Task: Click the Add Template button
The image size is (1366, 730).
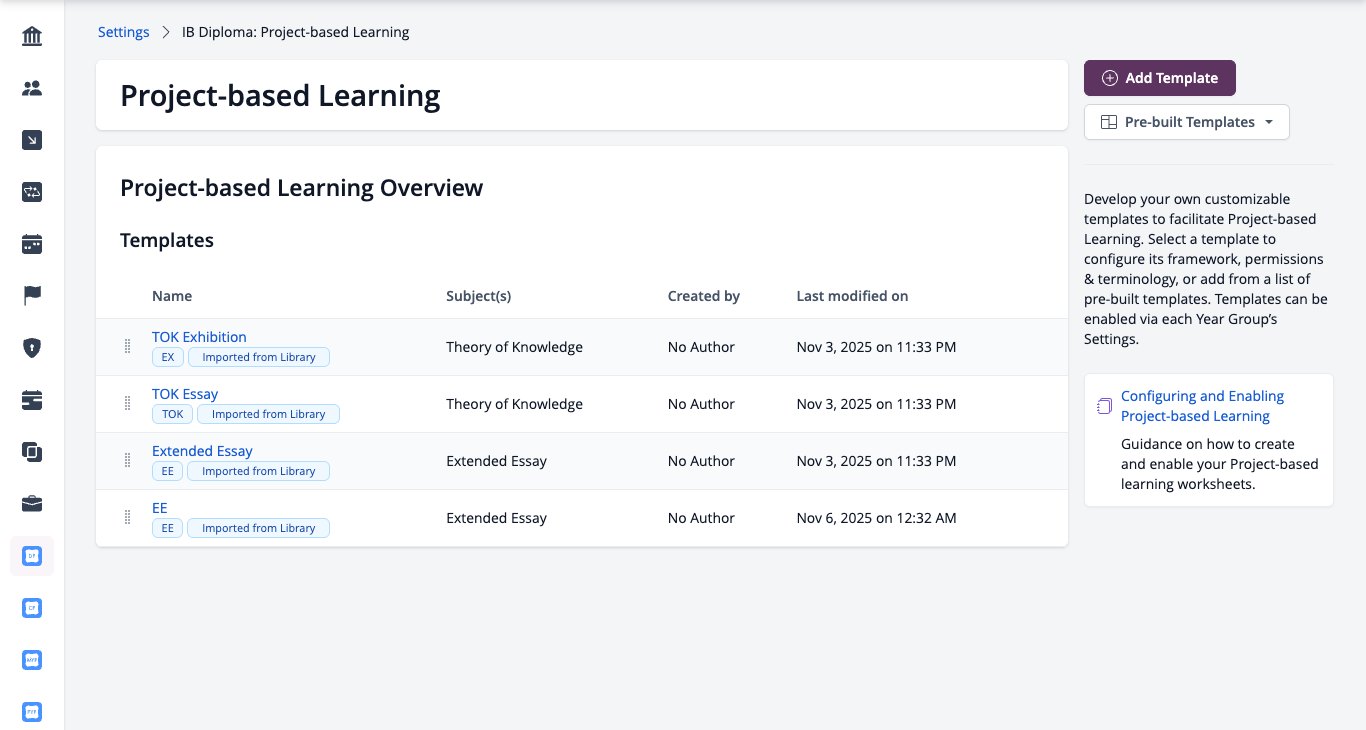Action: click(1160, 78)
